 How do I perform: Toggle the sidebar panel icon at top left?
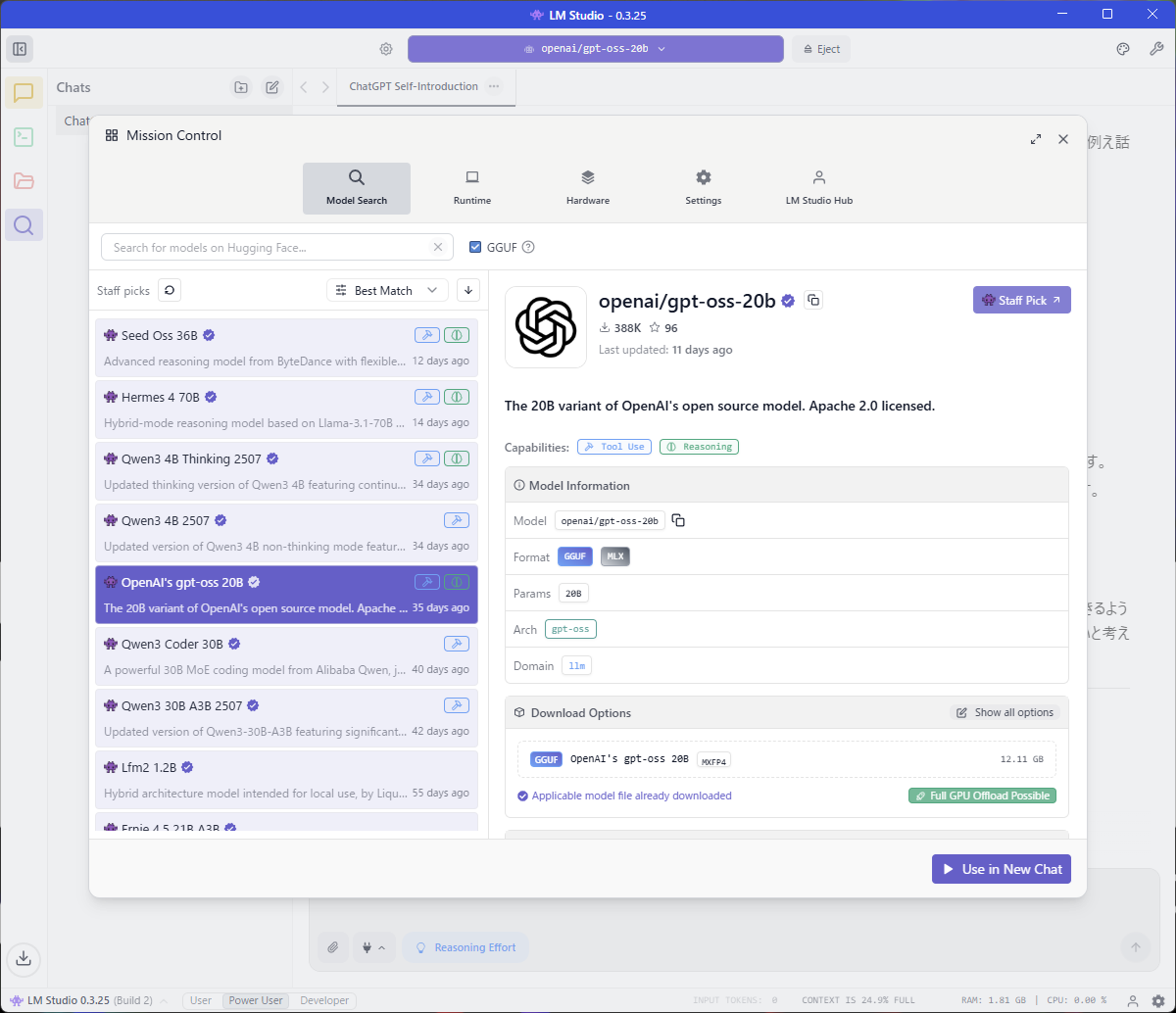point(20,49)
